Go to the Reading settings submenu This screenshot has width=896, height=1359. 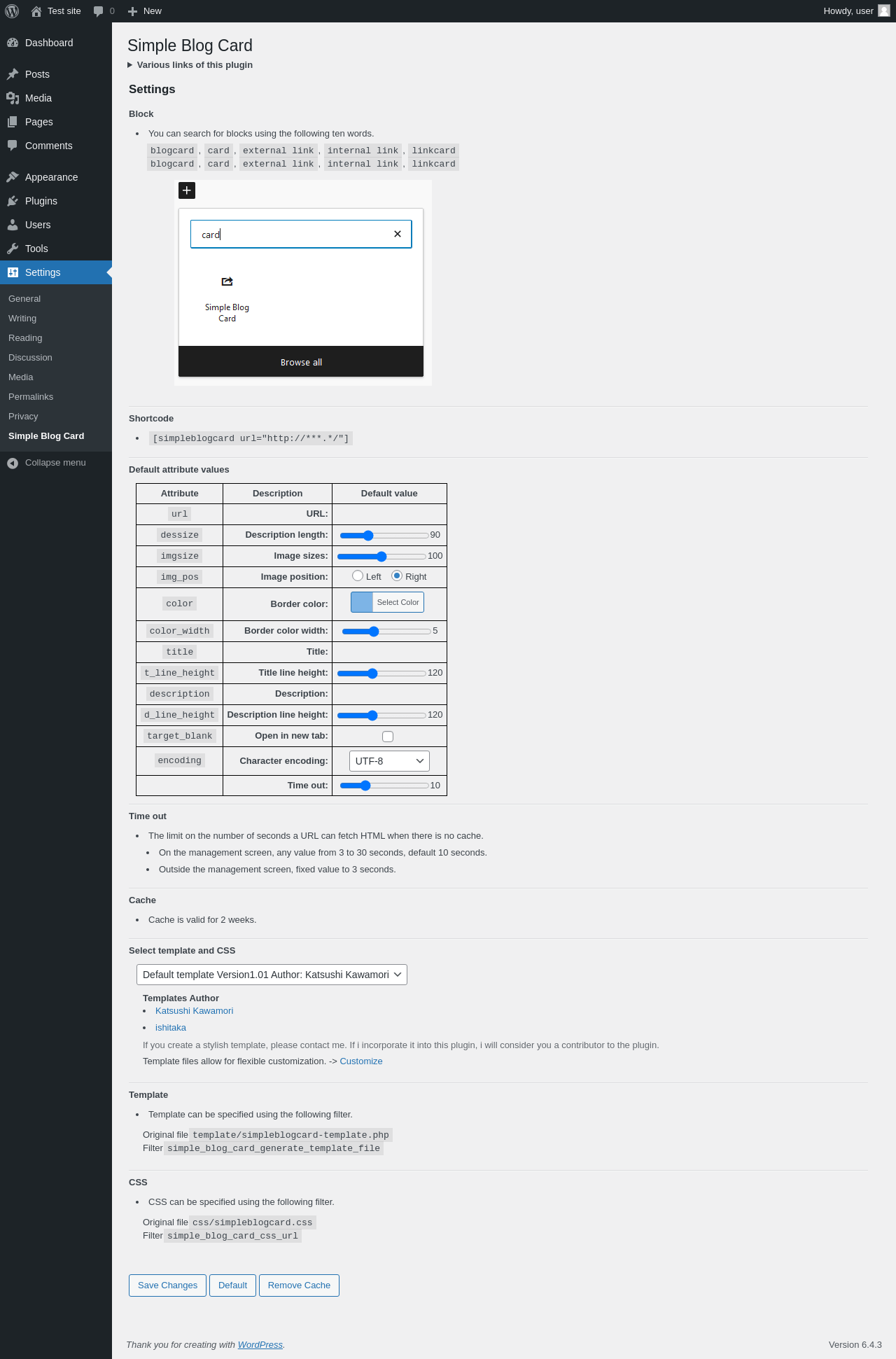pos(25,338)
